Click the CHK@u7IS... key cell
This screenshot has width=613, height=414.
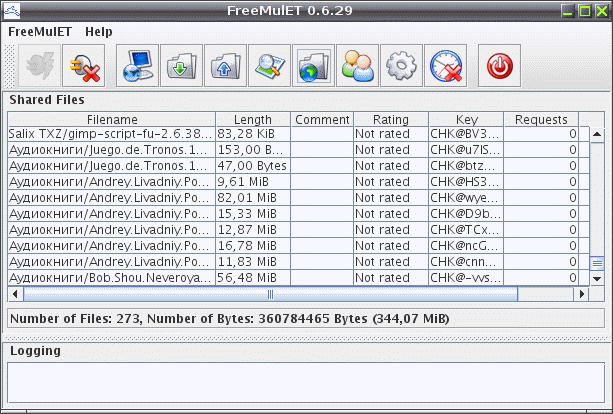pyautogui.click(x=466, y=150)
